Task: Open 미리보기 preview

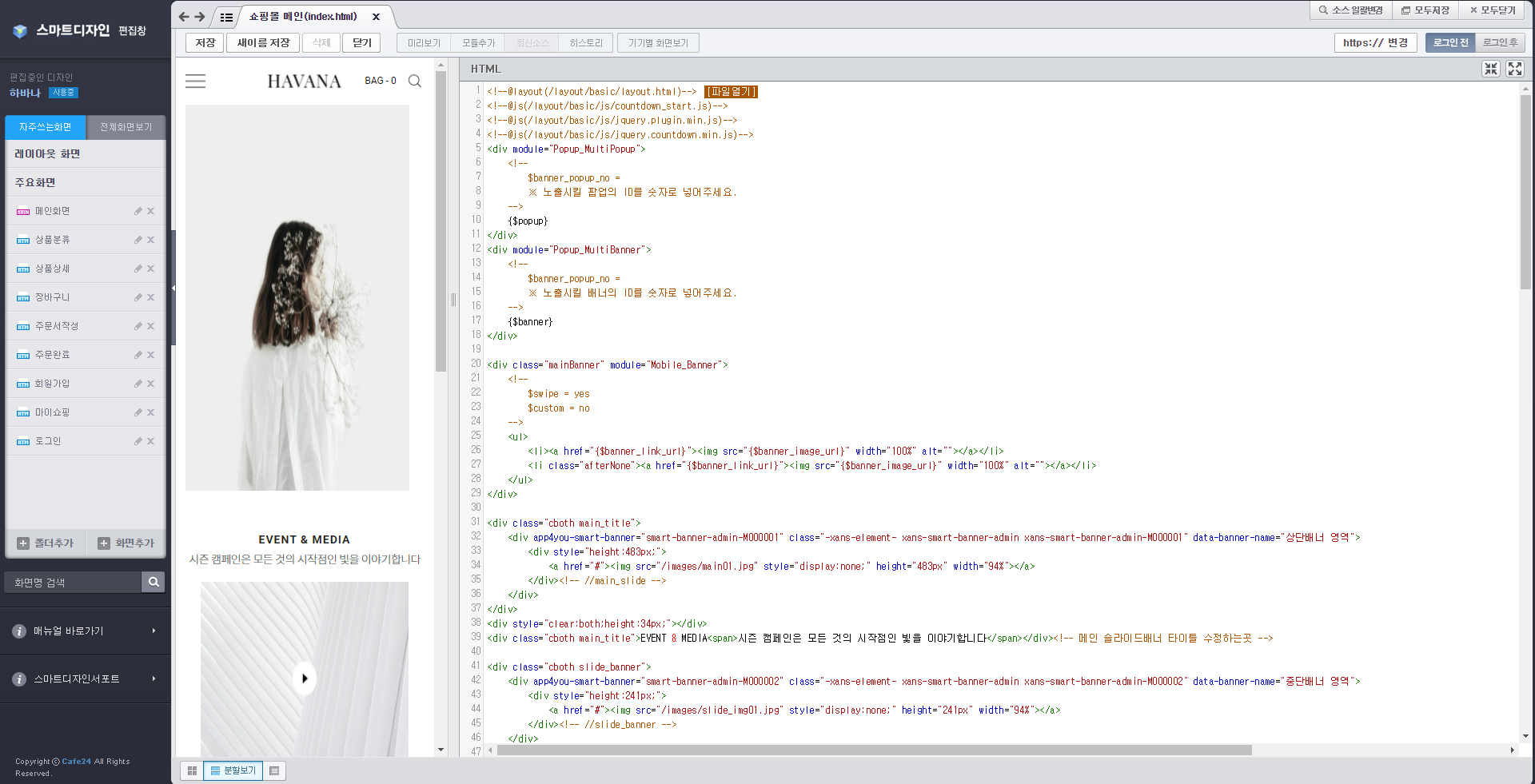Action: click(x=424, y=42)
